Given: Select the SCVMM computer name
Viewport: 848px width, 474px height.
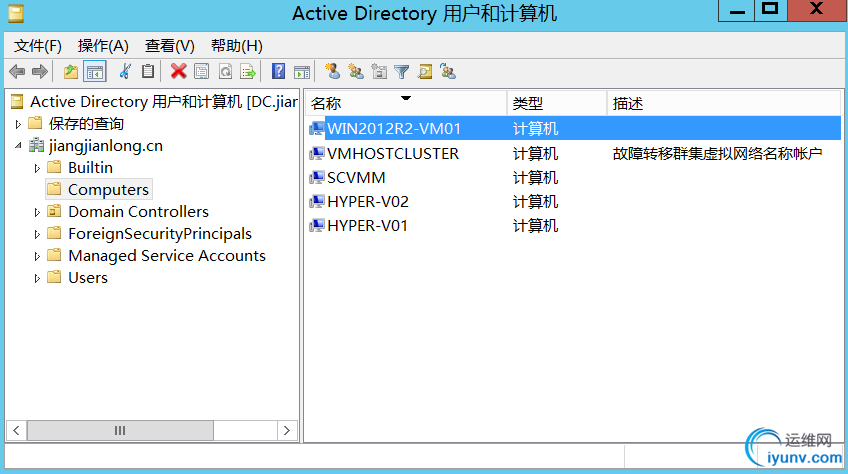Looking at the screenshot, I should pos(356,177).
